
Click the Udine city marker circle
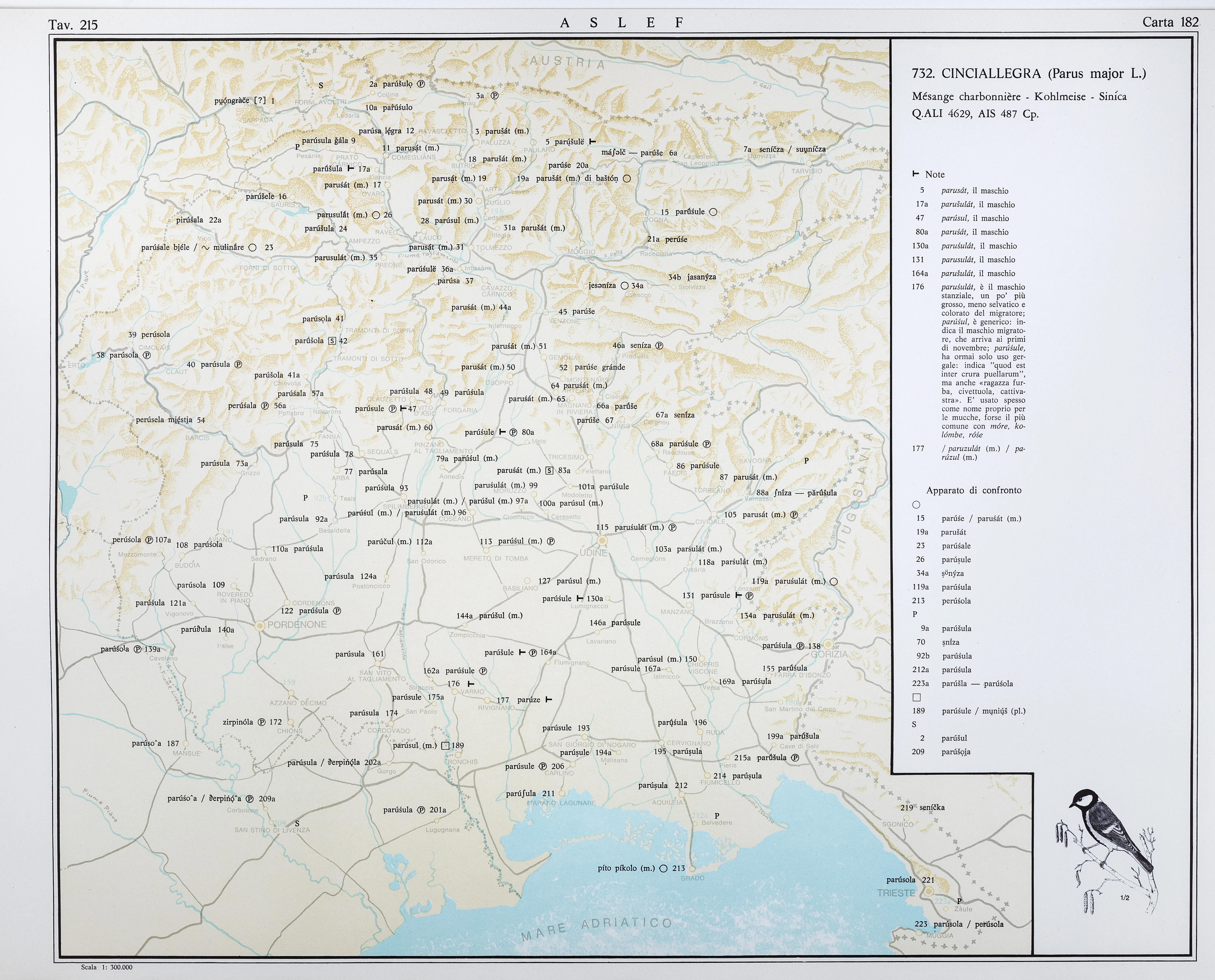602,541
